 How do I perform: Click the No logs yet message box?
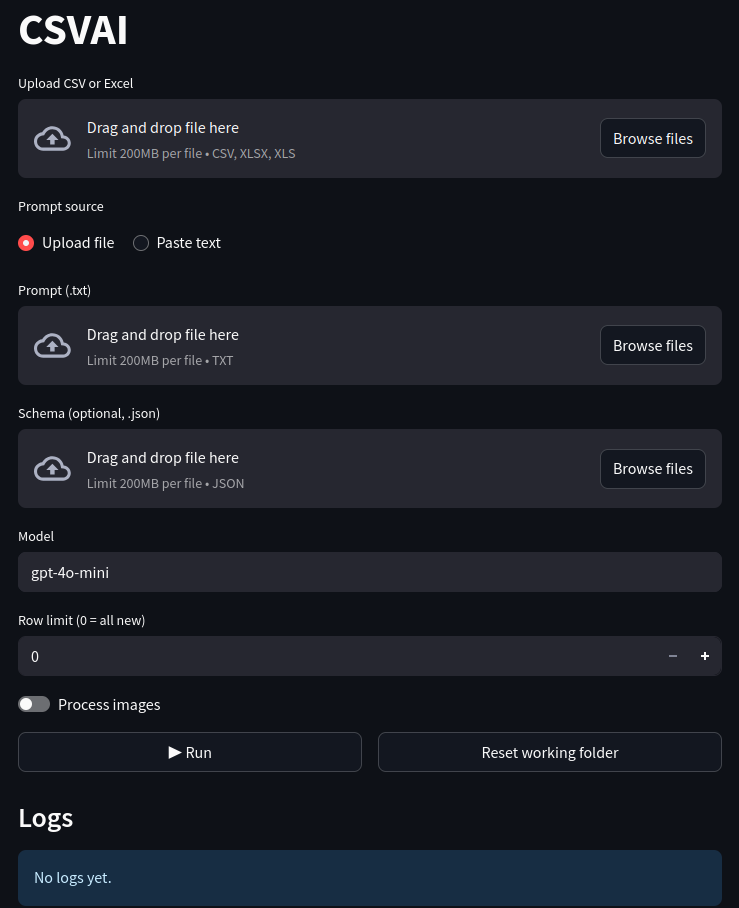(x=369, y=878)
